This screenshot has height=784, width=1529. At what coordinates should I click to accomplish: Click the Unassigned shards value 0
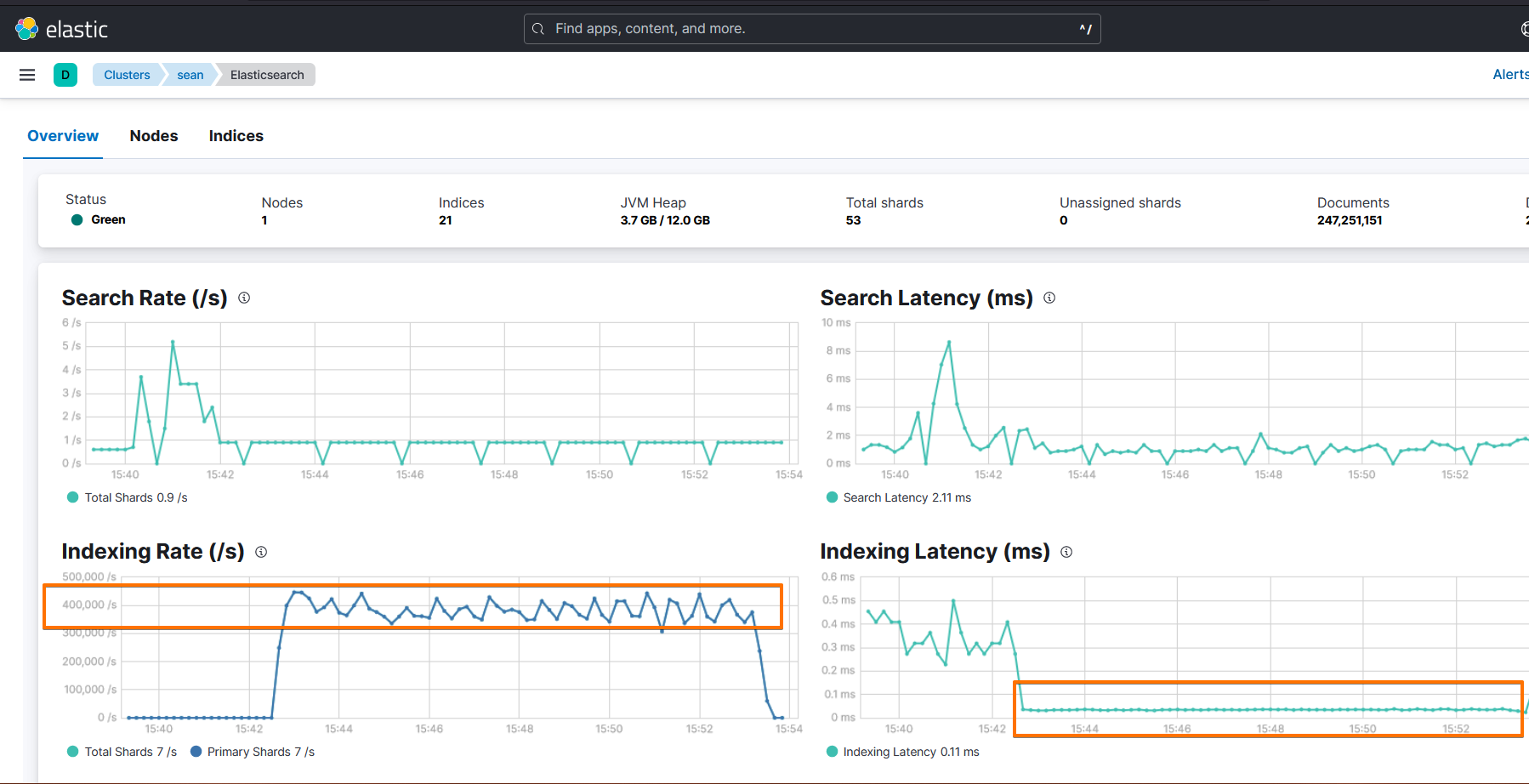1064,220
